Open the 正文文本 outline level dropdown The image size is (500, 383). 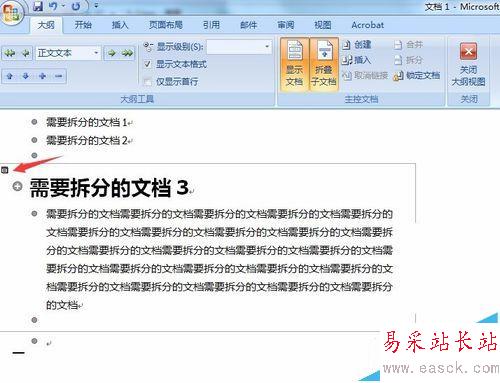[x=96, y=53]
